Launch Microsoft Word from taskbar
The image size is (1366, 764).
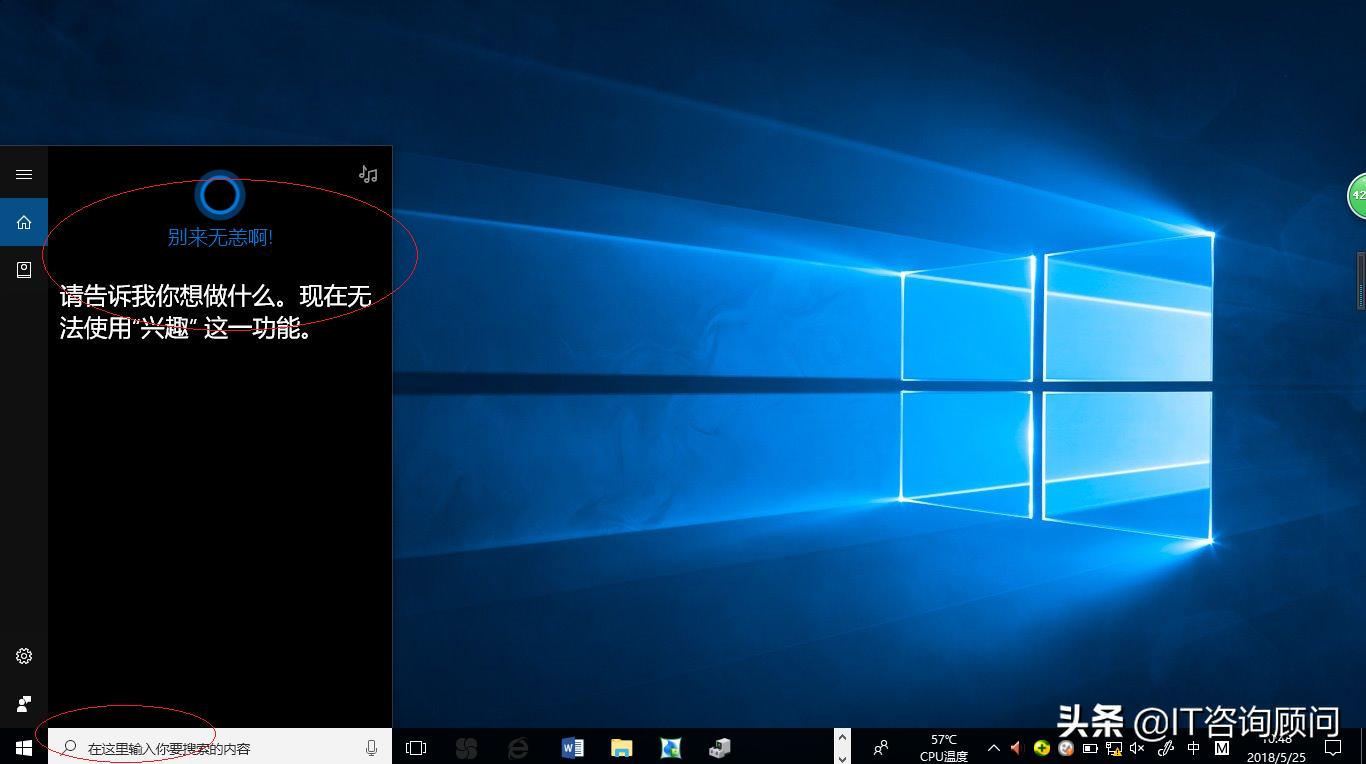pyautogui.click(x=572, y=747)
